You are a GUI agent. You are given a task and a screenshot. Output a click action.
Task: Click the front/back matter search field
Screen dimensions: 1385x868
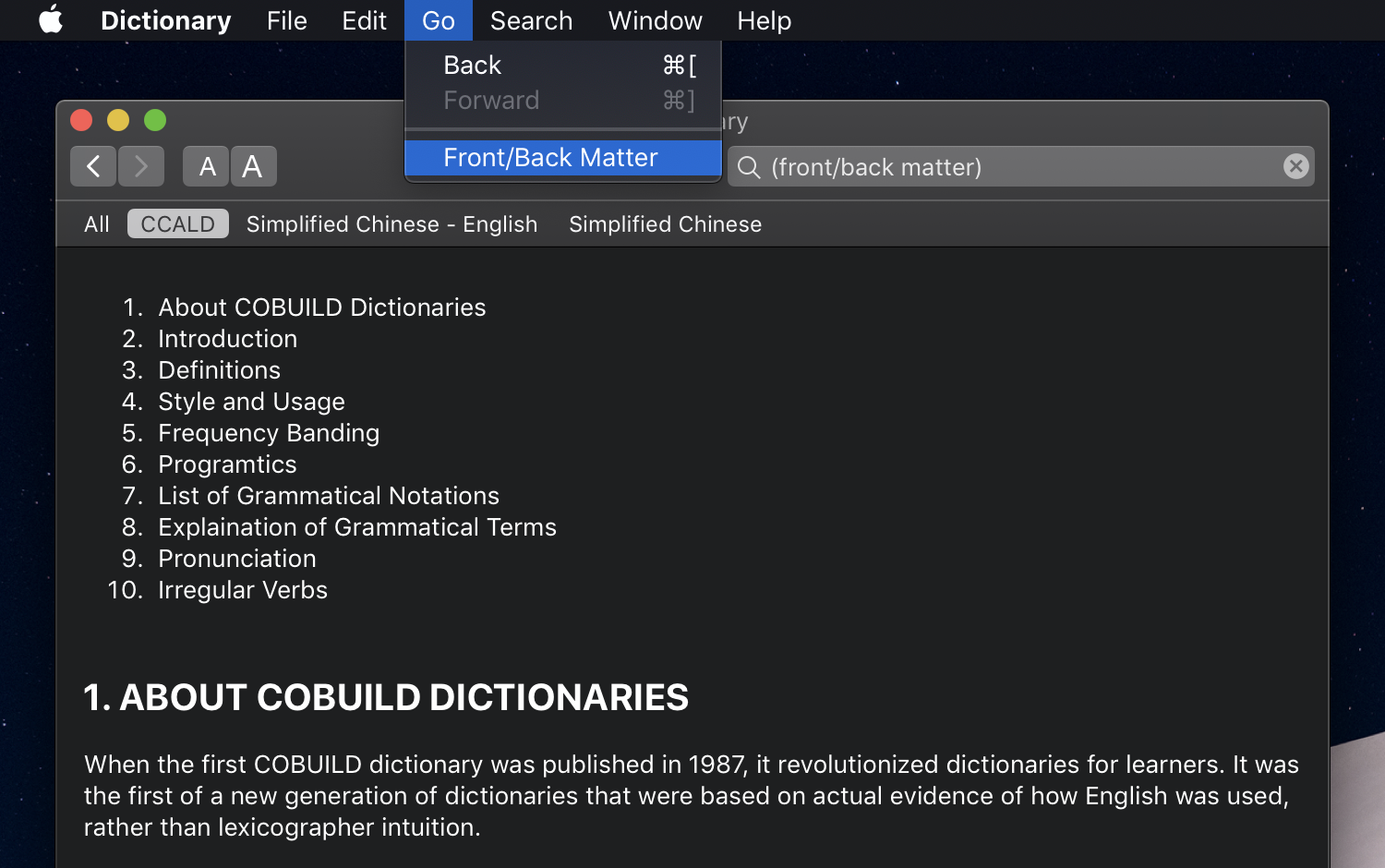click(x=1016, y=167)
